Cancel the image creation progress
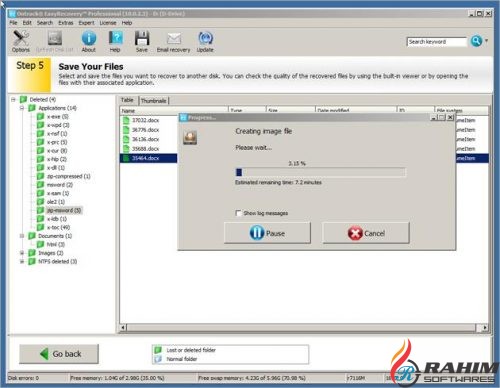This screenshot has height=388, width=500. click(366, 233)
